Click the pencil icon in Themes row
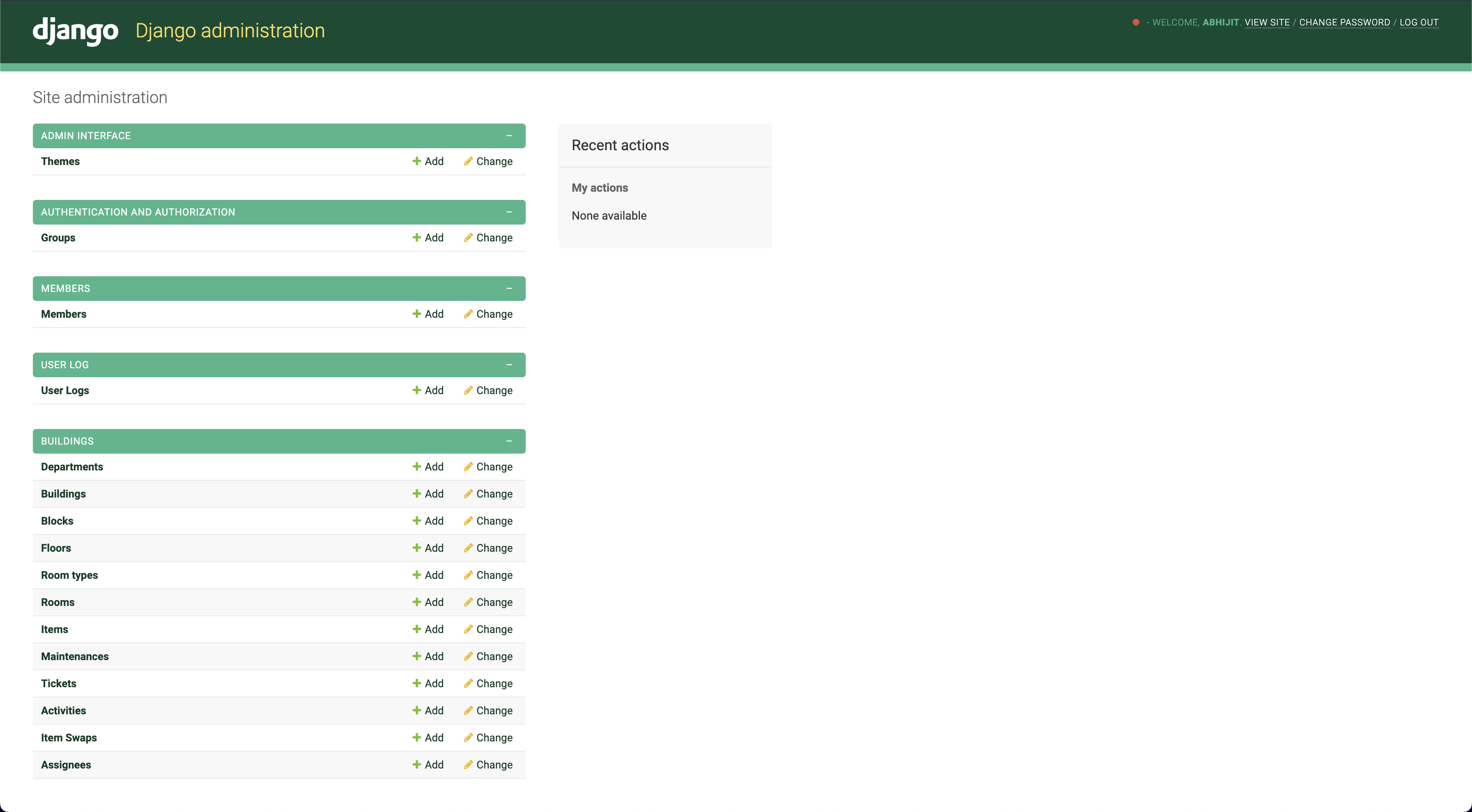 pyautogui.click(x=468, y=161)
